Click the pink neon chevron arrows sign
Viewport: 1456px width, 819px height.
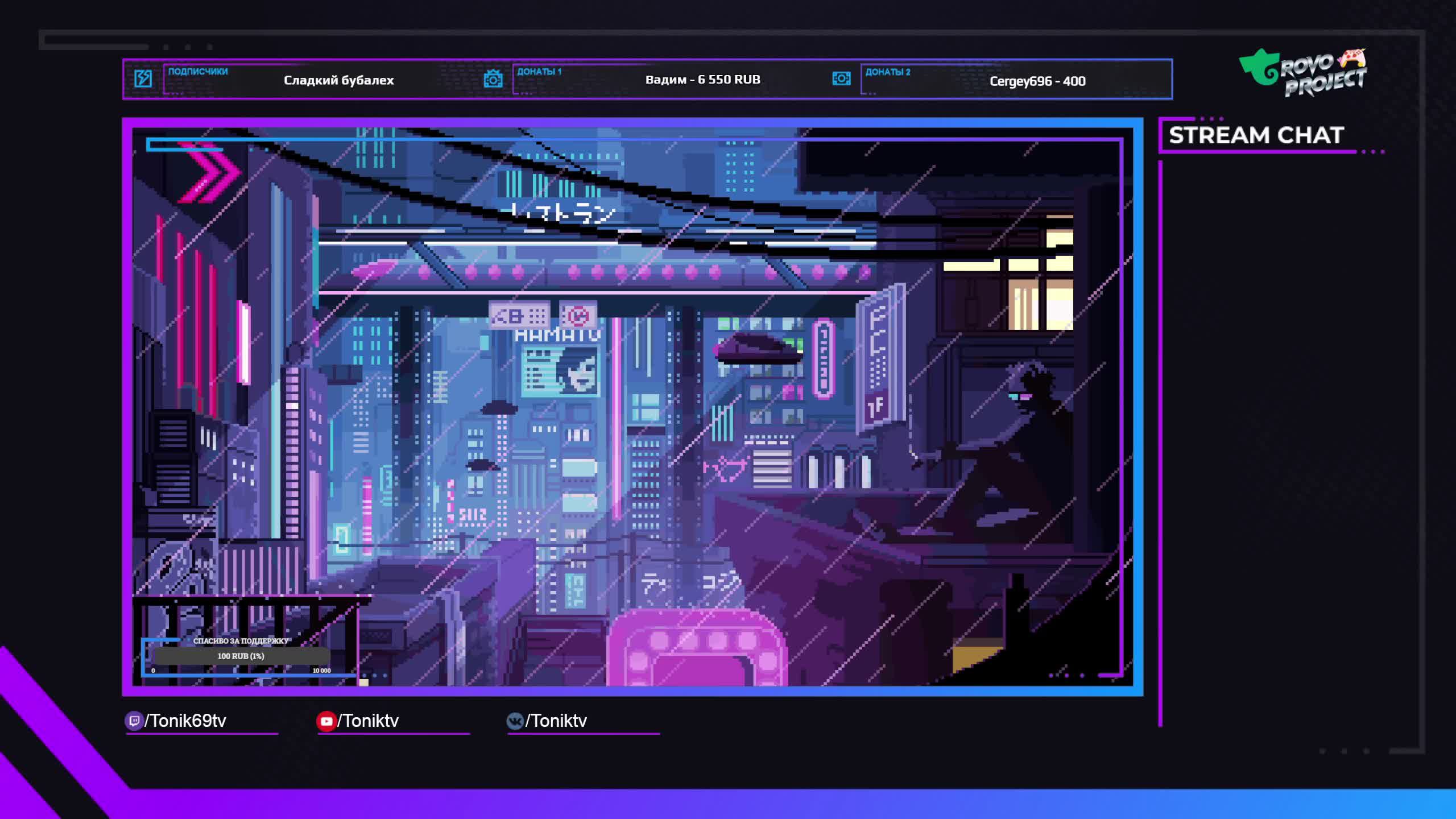tap(209, 173)
